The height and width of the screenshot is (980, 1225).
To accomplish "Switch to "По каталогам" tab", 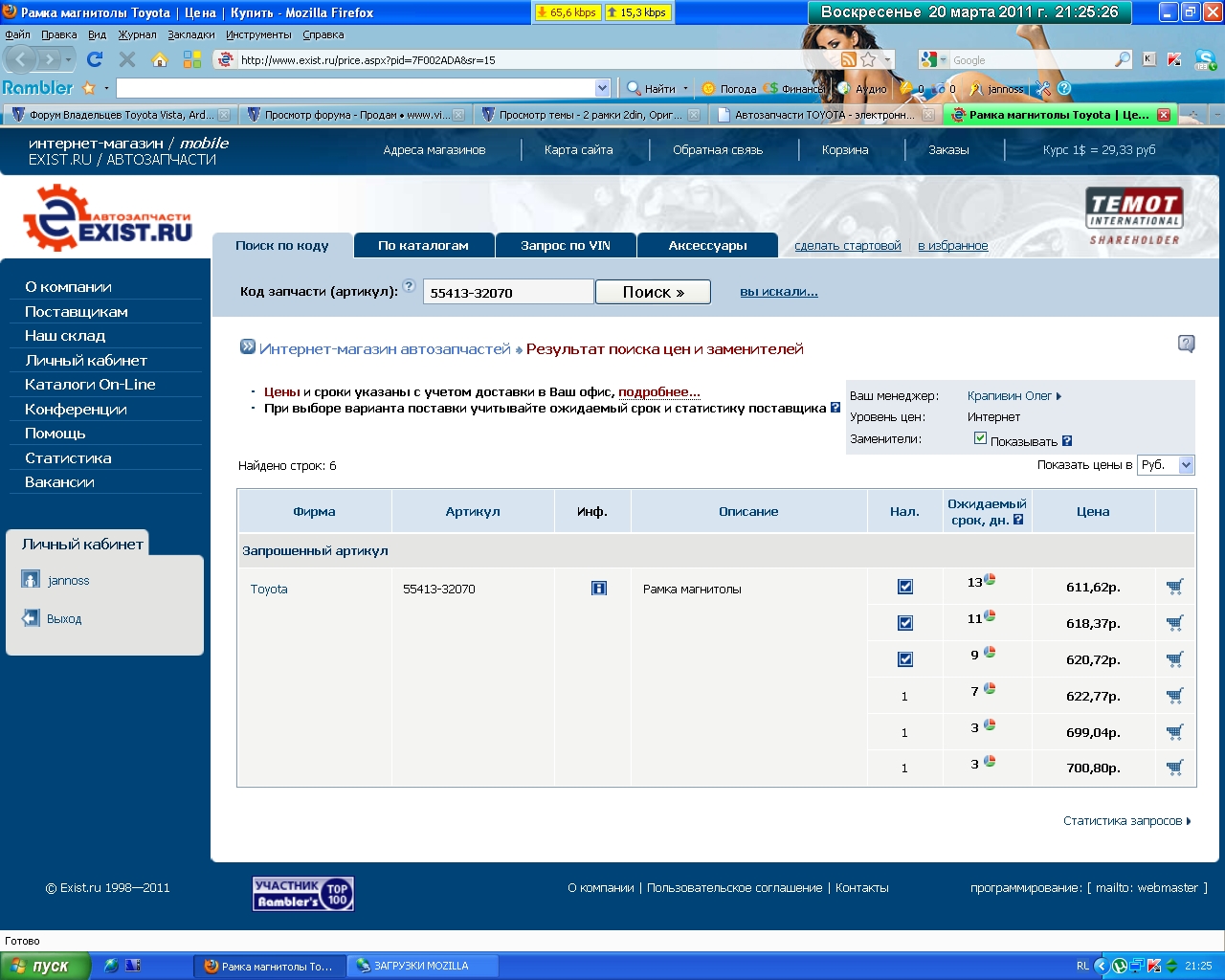I will pos(423,246).
